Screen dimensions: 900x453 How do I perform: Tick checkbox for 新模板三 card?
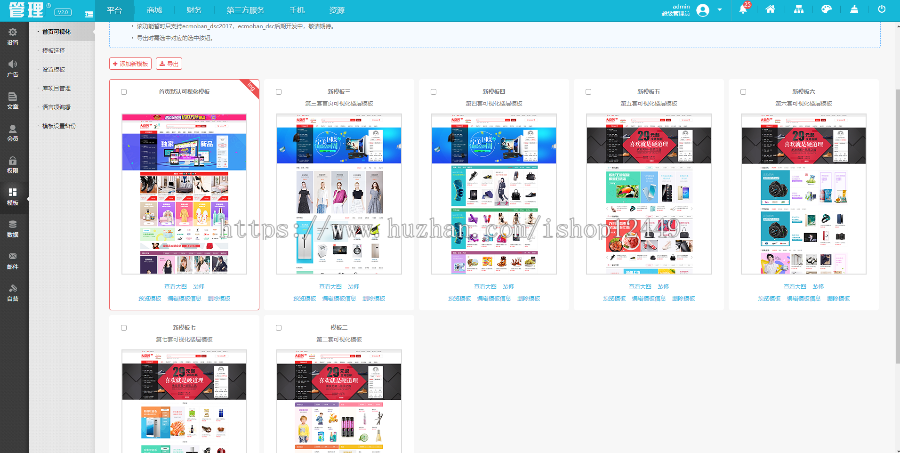pyautogui.click(x=279, y=92)
